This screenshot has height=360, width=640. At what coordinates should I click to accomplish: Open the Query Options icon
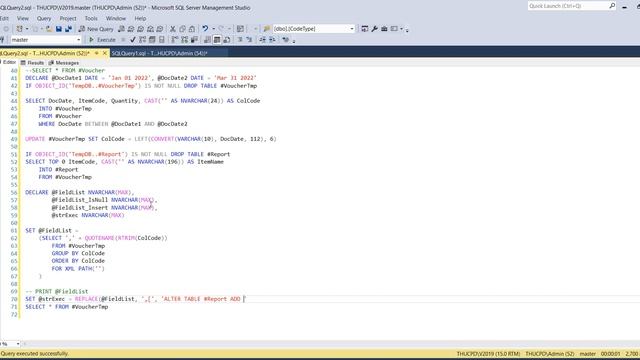point(152,40)
